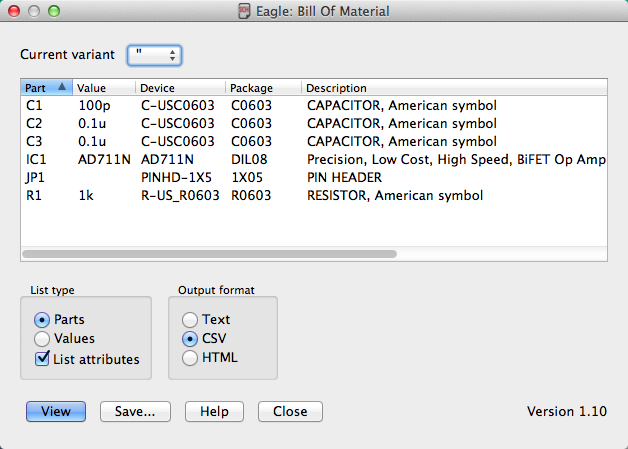Viewport: 628px width, 449px height.
Task: Open Help for Bill of Material
Action: point(214,412)
